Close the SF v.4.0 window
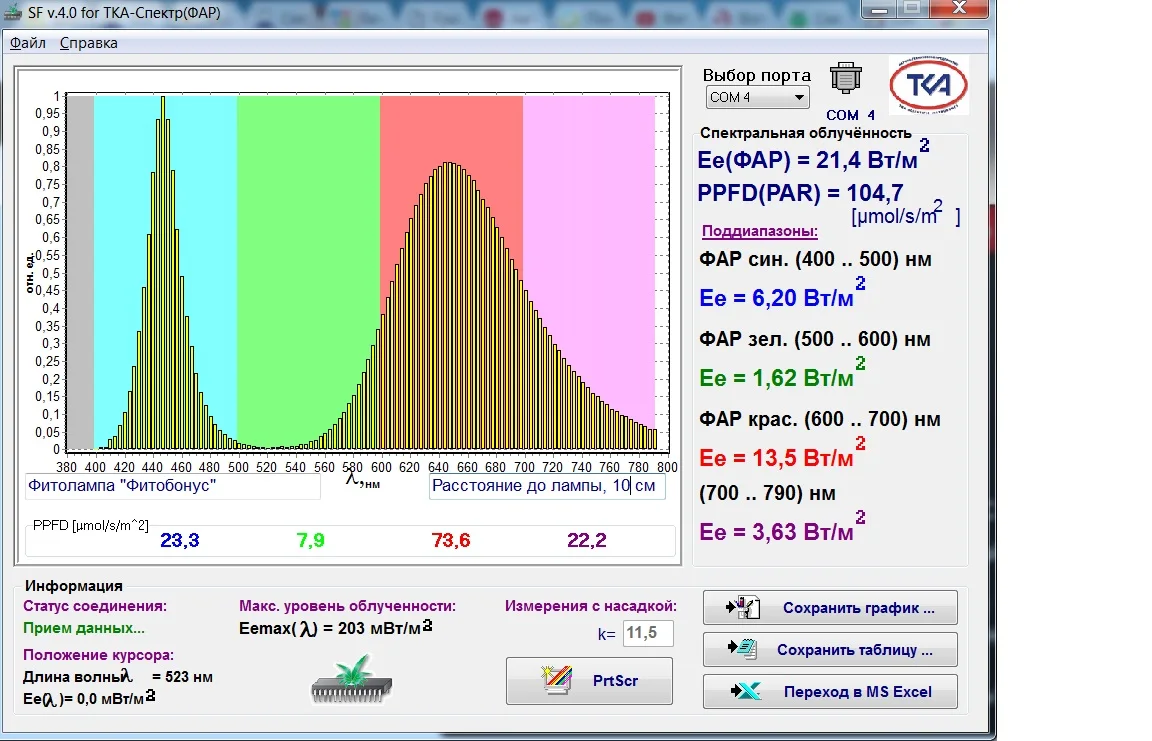Viewport: 1152px width, 741px height. [x=959, y=8]
